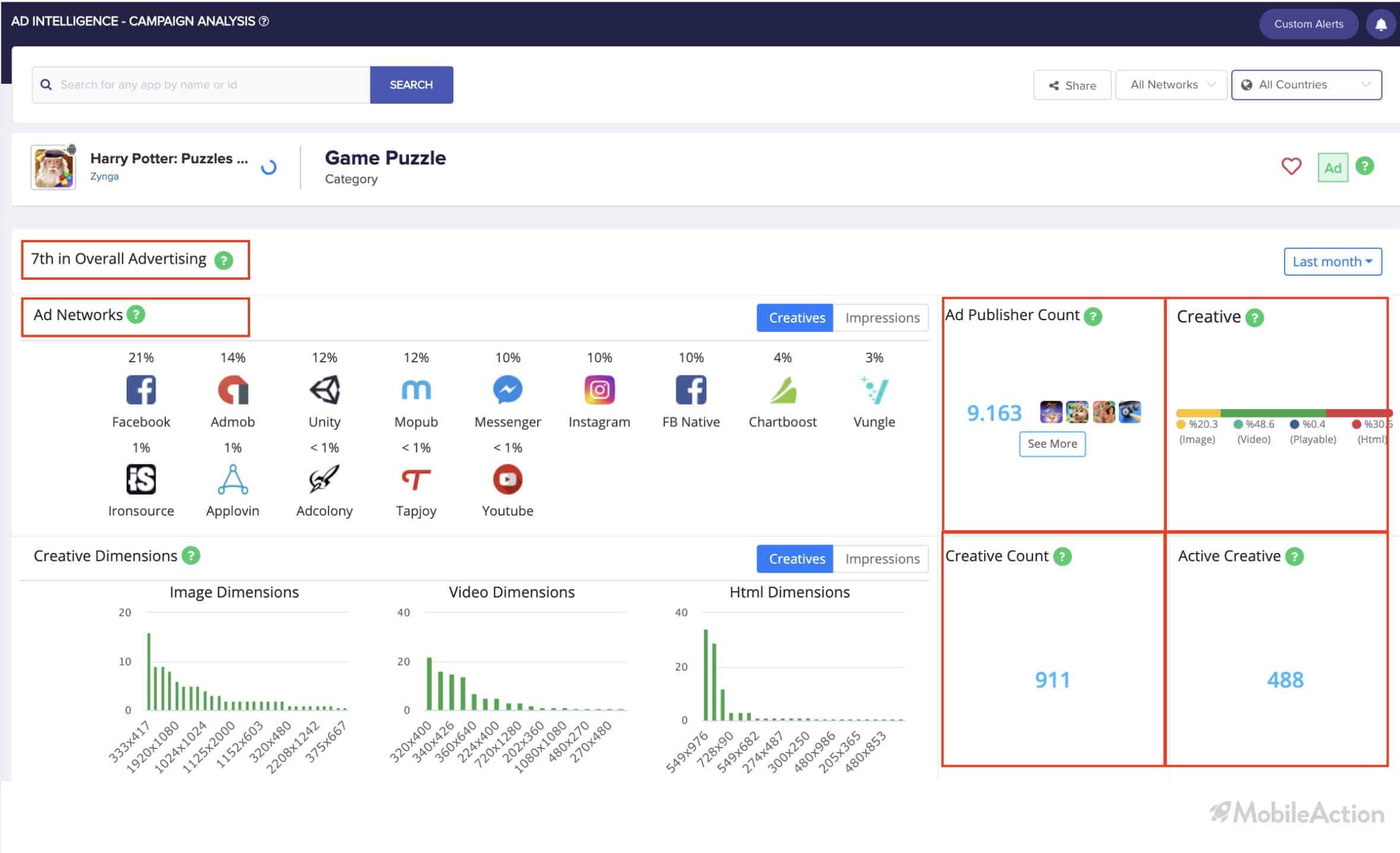Open the Adcolony network icon

tap(324, 479)
